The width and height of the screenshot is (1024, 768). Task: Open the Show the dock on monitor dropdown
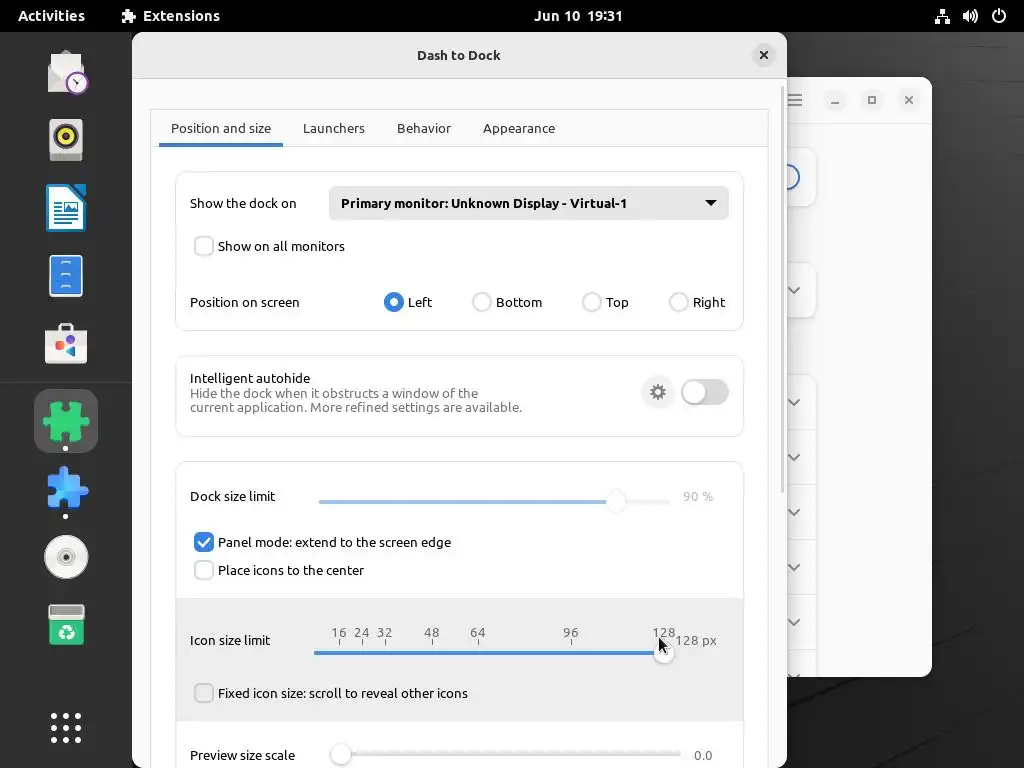pos(529,203)
